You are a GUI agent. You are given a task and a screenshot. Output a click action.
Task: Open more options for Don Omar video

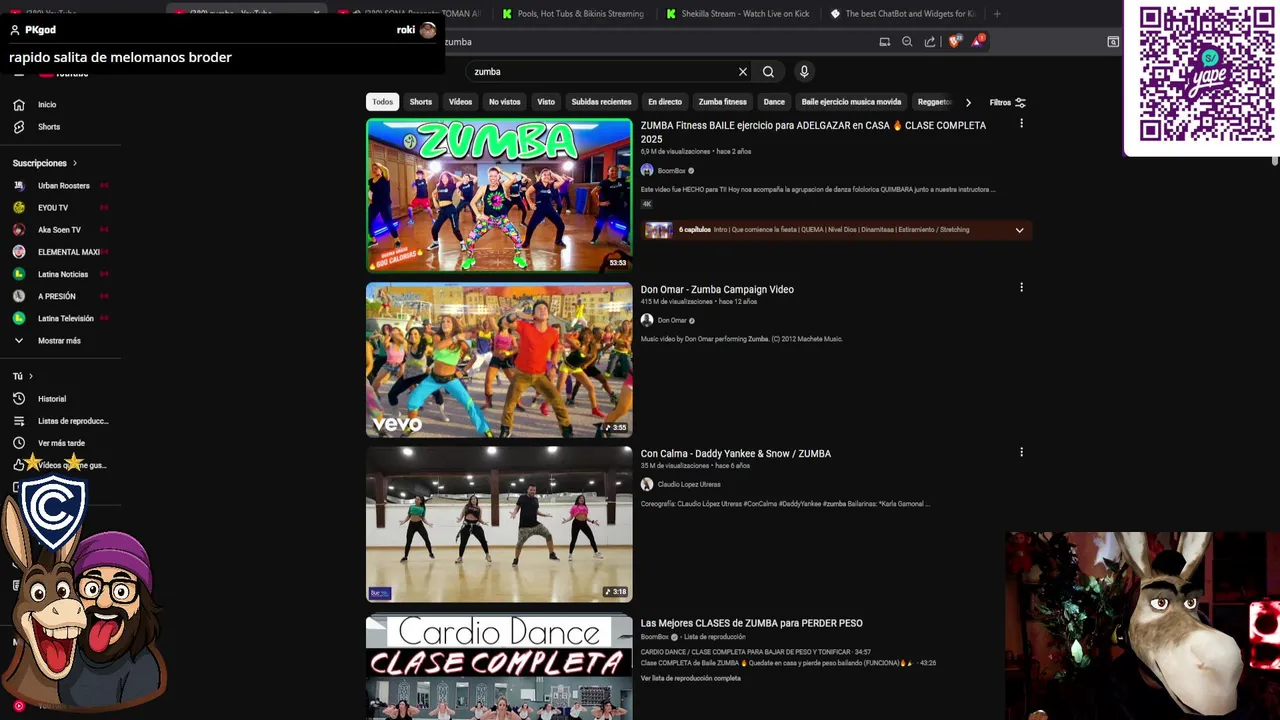1021,287
